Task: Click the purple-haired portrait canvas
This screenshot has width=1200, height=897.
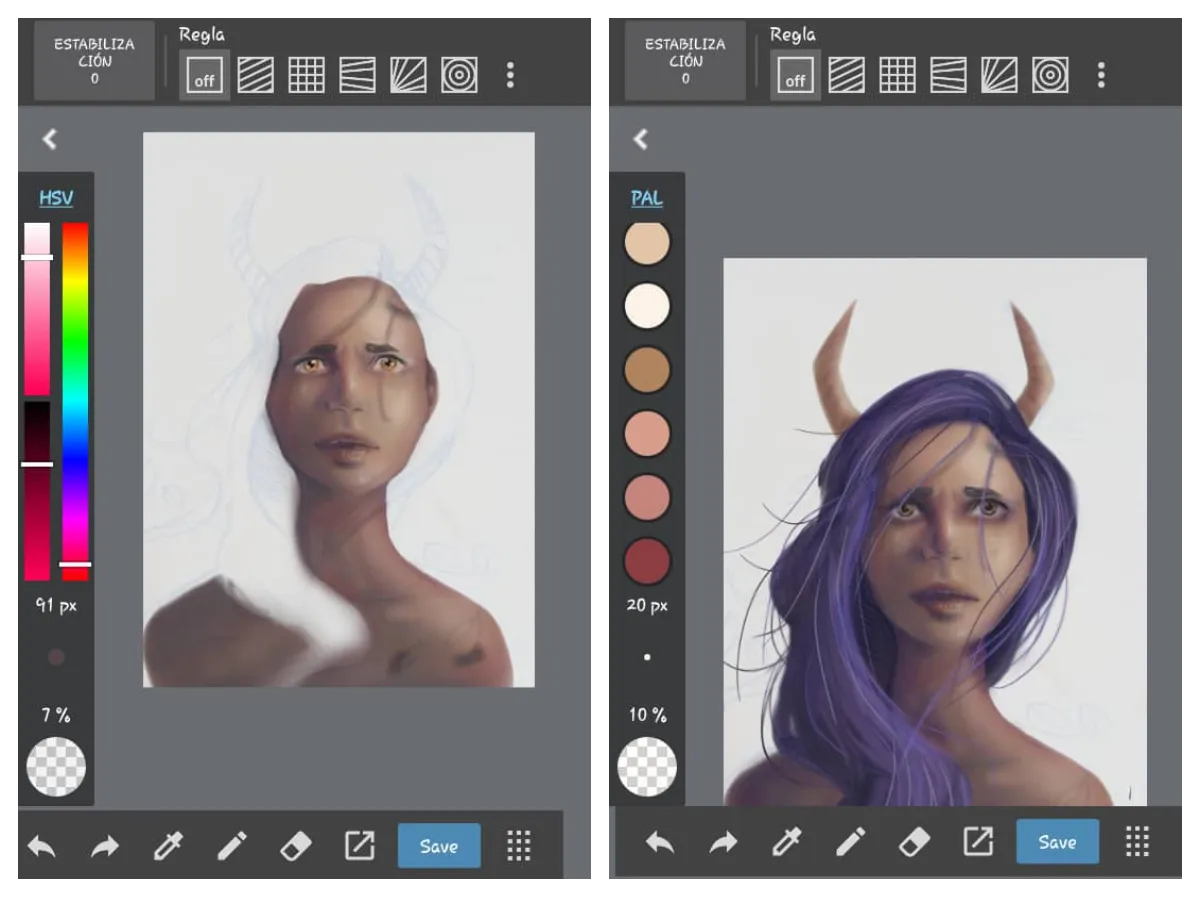Action: coord(935,532)
